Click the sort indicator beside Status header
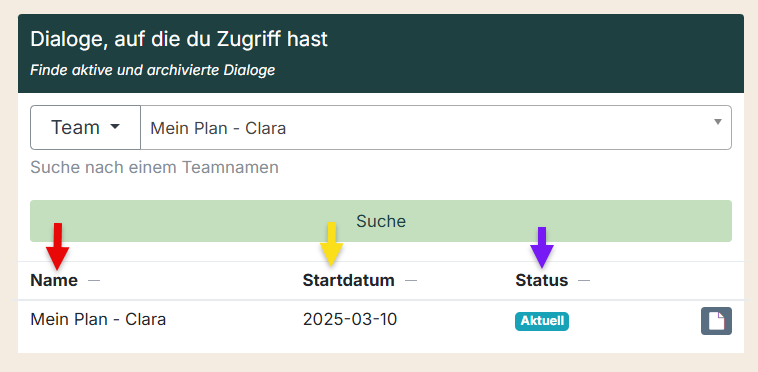The width and height of the screenshot is (758, 372). 584,280
